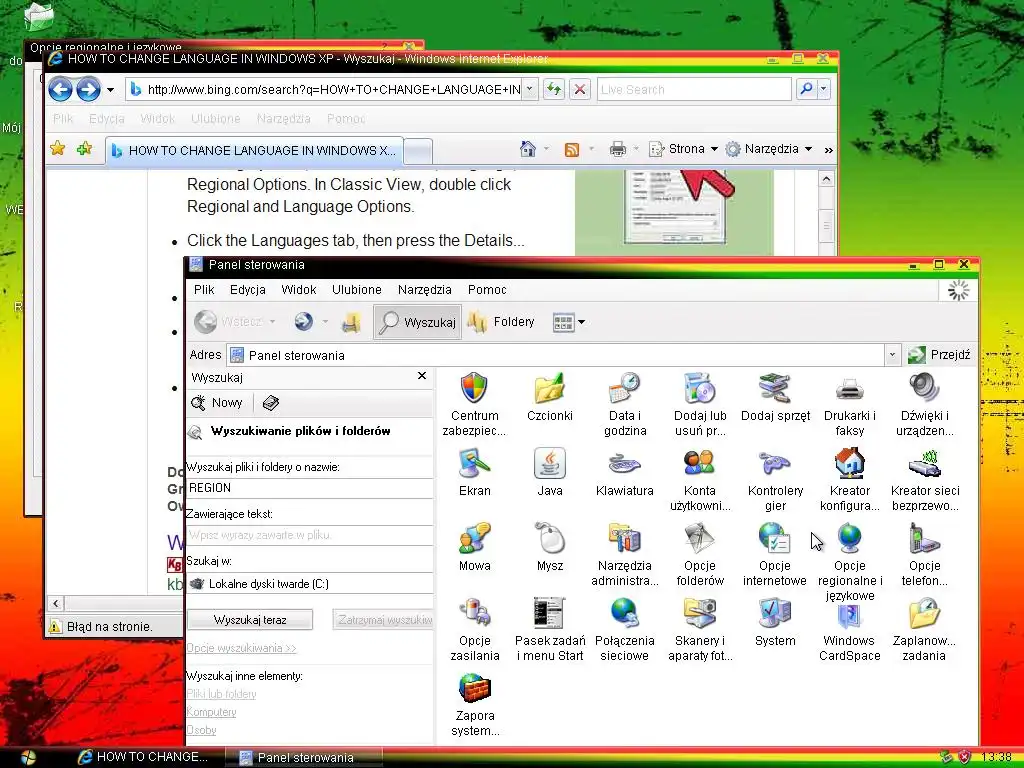
Task: Open Dźwięki i urządzenia audio icon
Action: coord(925,403)
